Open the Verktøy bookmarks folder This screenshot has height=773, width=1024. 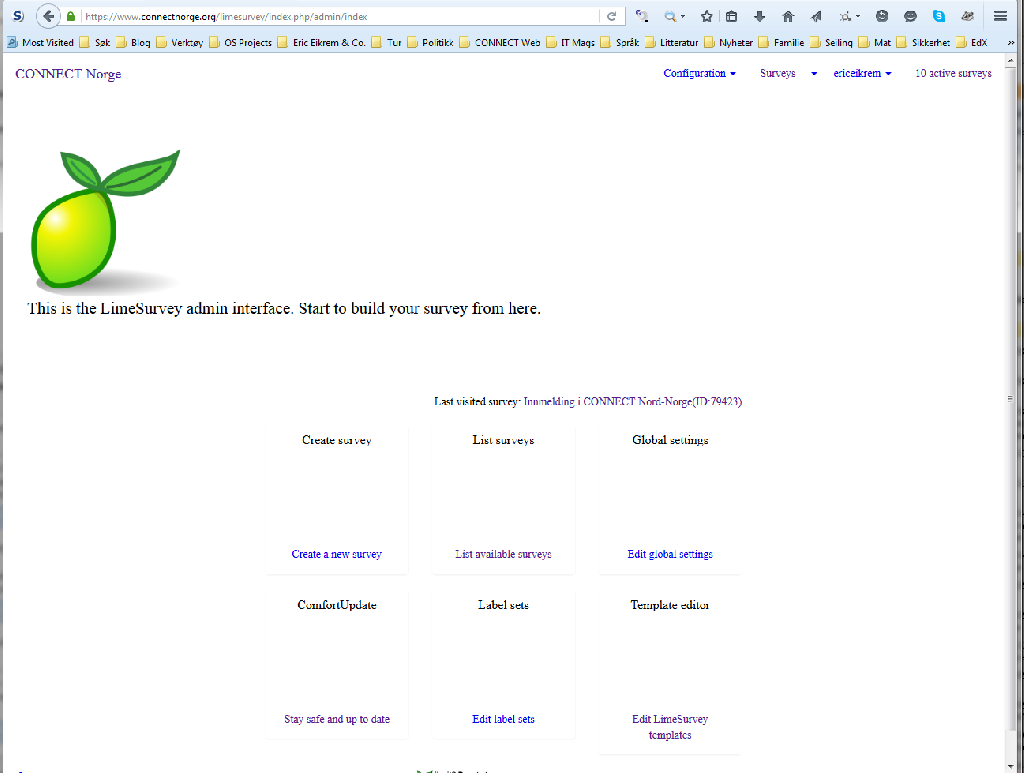point(180,42)
